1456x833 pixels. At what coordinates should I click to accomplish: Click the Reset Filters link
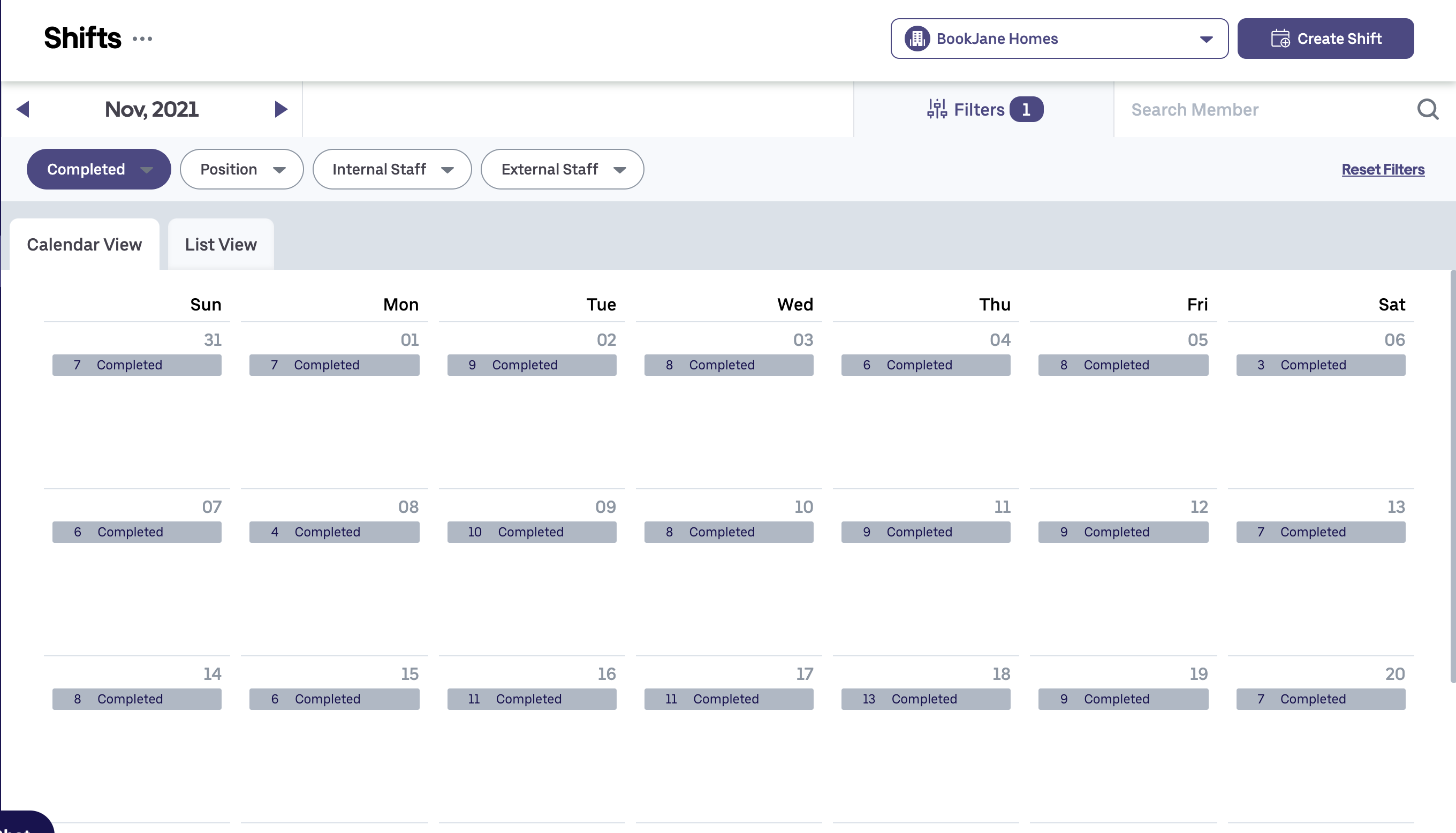(x=1383, y=169)
